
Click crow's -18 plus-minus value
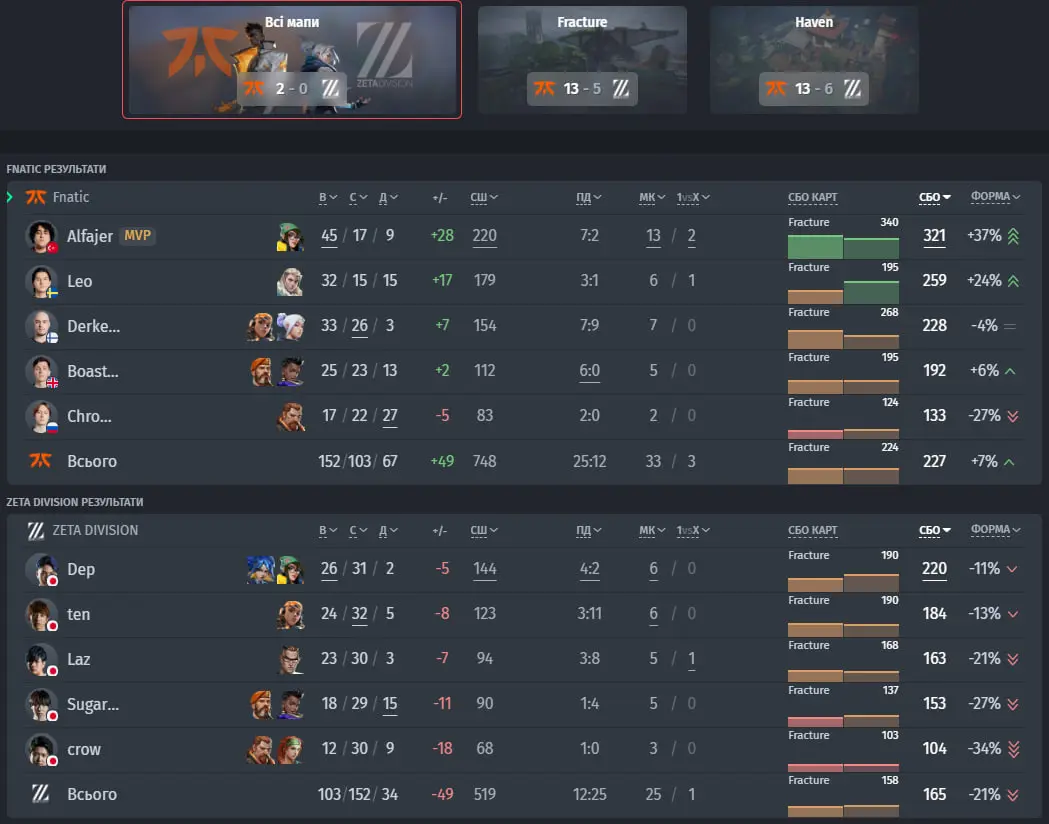click(x=442, y=748)
